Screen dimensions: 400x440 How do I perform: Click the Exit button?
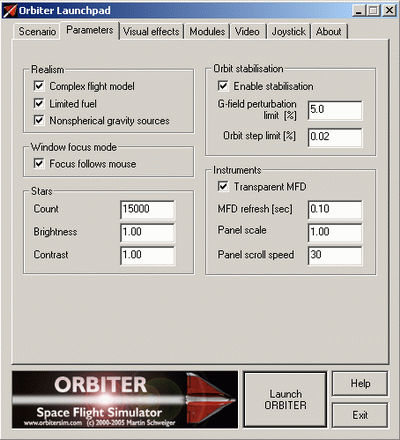360,415
